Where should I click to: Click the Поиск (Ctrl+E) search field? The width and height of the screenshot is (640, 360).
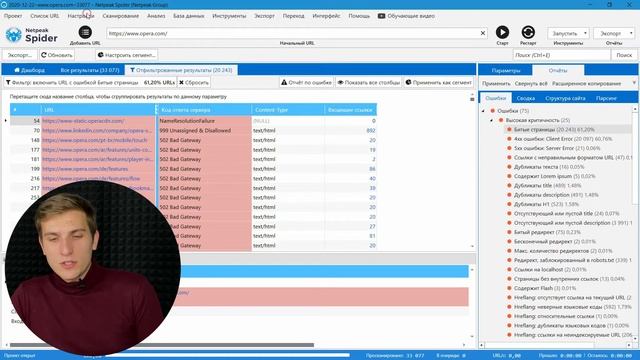pyautogui.click(x=562, y=55)
